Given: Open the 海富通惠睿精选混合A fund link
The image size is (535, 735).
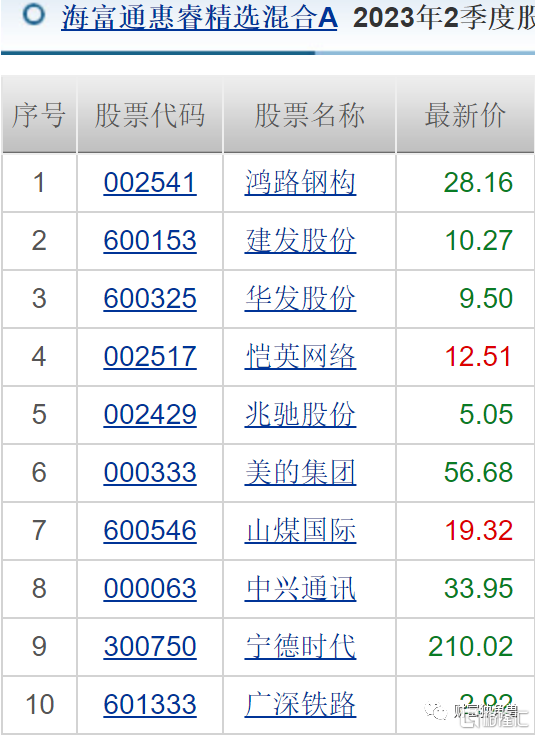Looking at the screenshot, I should click(x=199, y=18).
